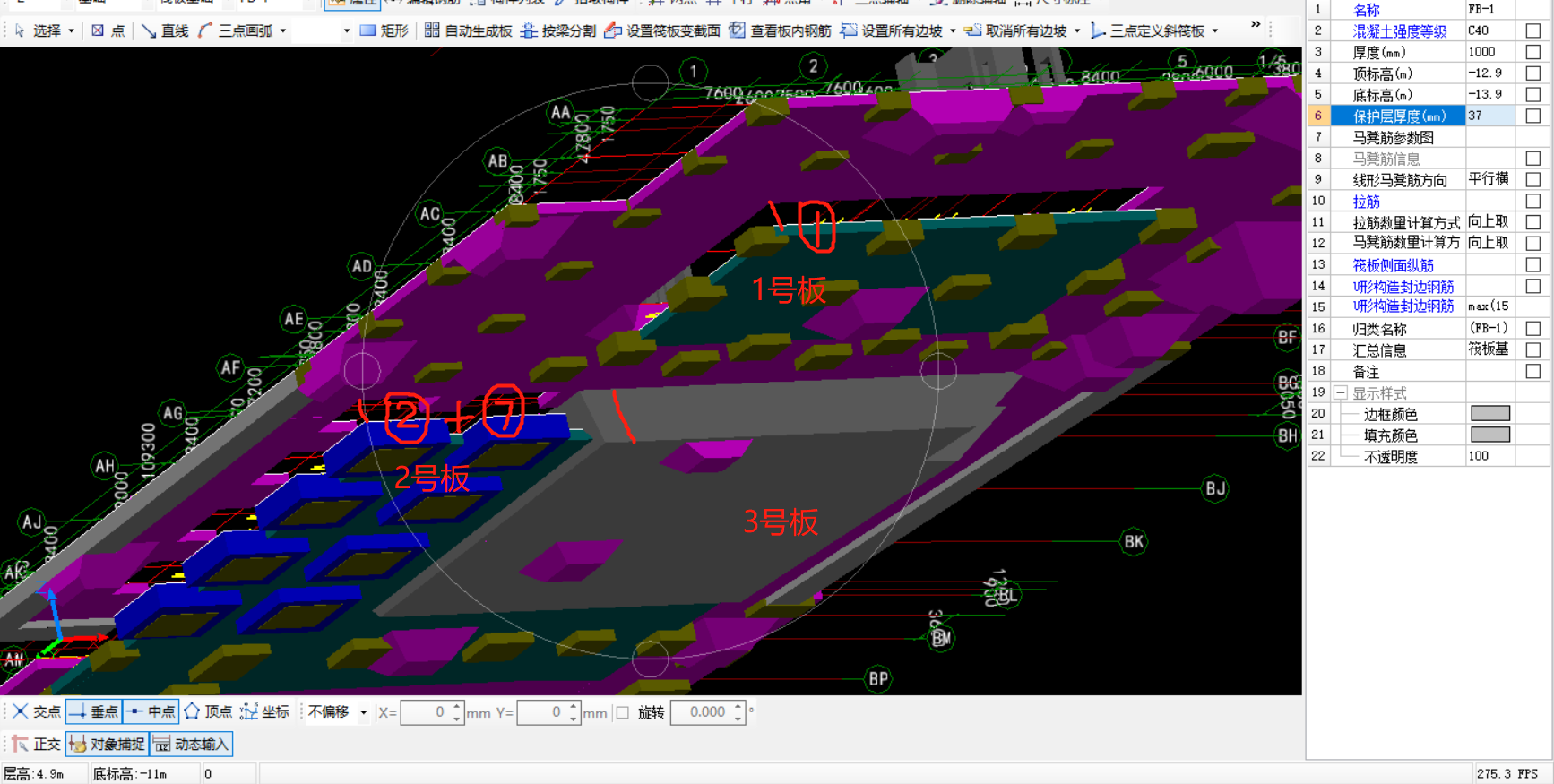
Task: Enable 顶点 vertex snap
Action: [x=208, y=711]
